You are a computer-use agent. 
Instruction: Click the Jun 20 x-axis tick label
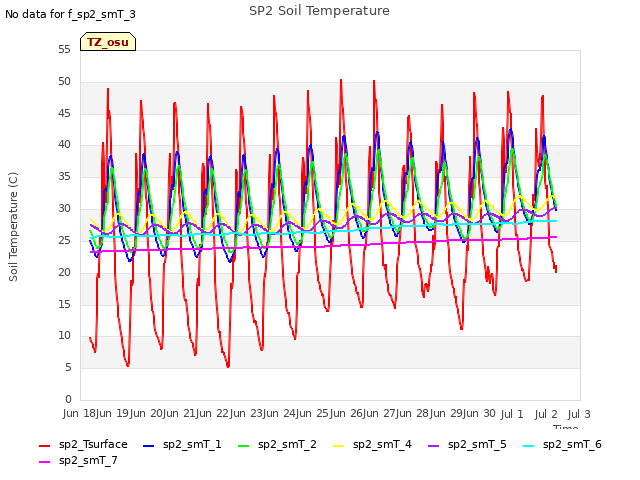tap(147, 414)
